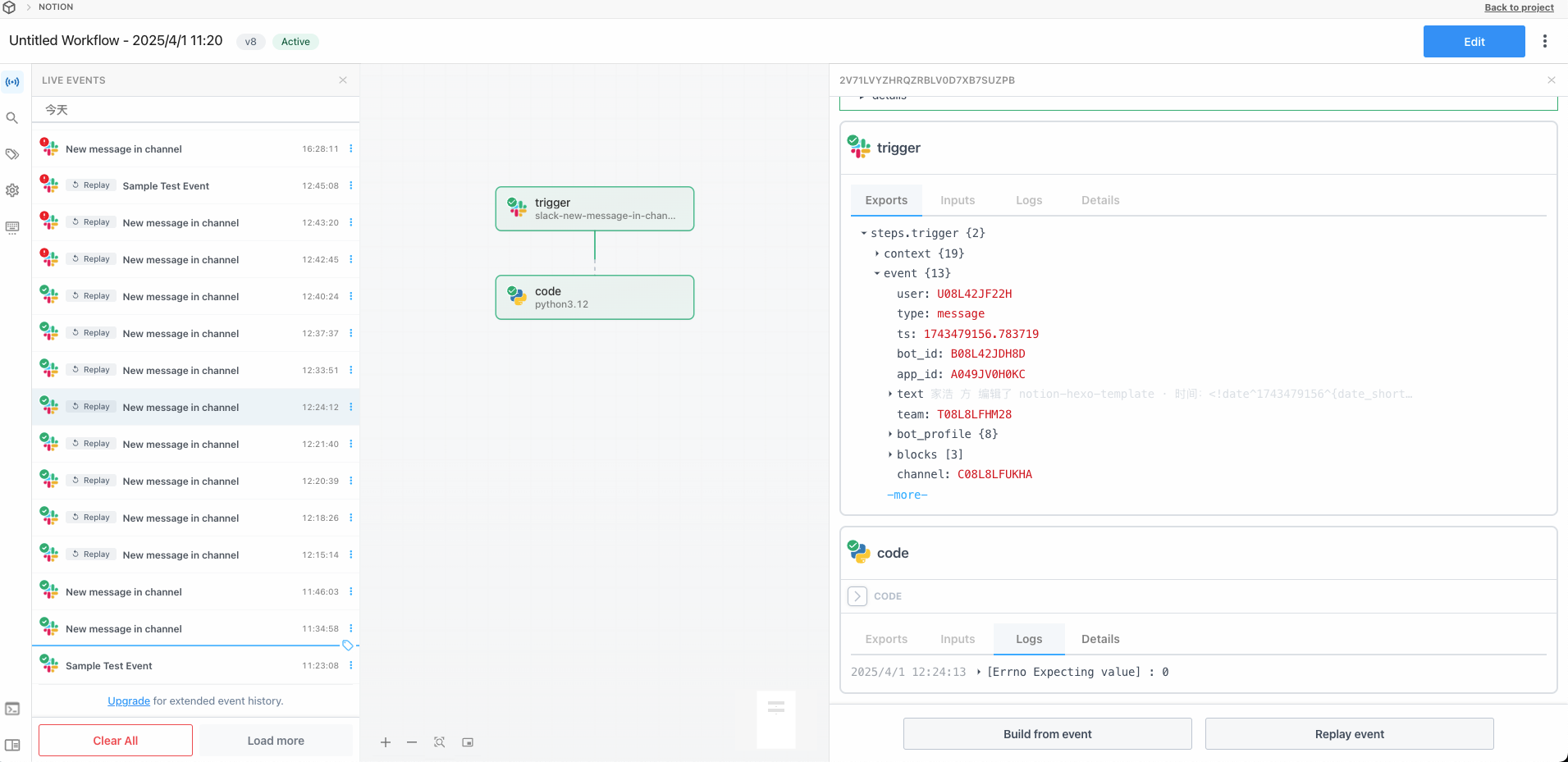Open options menu for 11:46:03 event
The height and width of the screenshot is (762, 1568).
[x=351, y=591]
